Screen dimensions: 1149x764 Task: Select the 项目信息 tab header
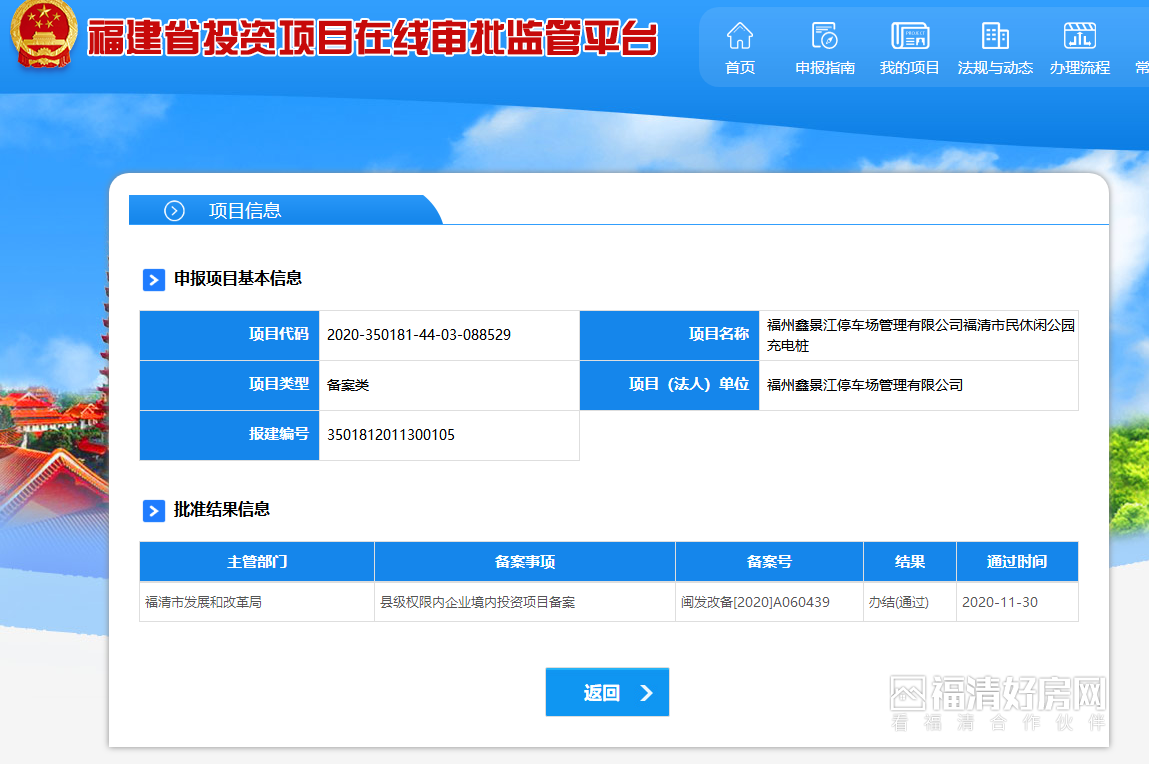tap(286, 210)
